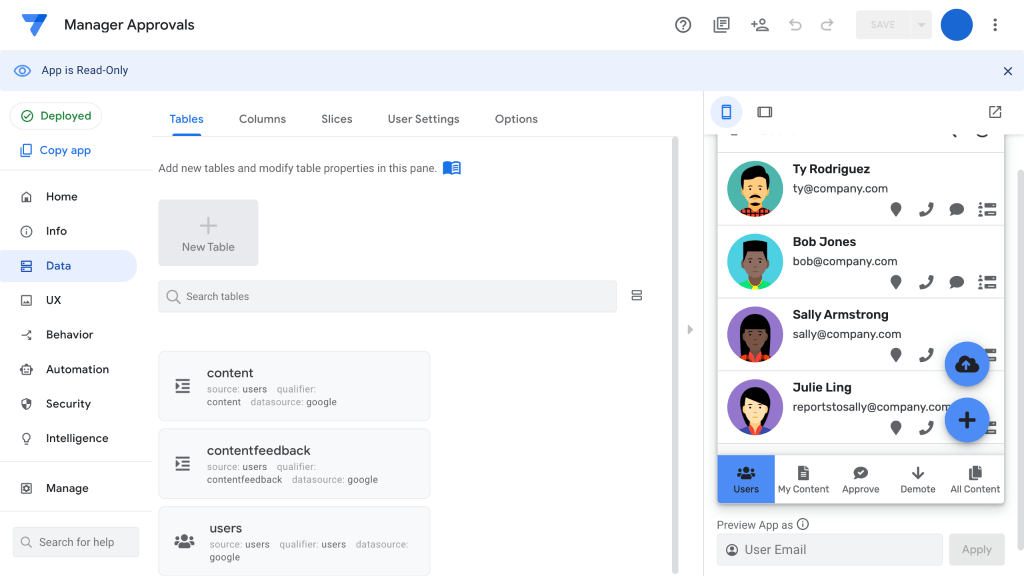Click the blue plus add button in preview
The width and height of the screenshot is (1024, 576).
(967, 420)
